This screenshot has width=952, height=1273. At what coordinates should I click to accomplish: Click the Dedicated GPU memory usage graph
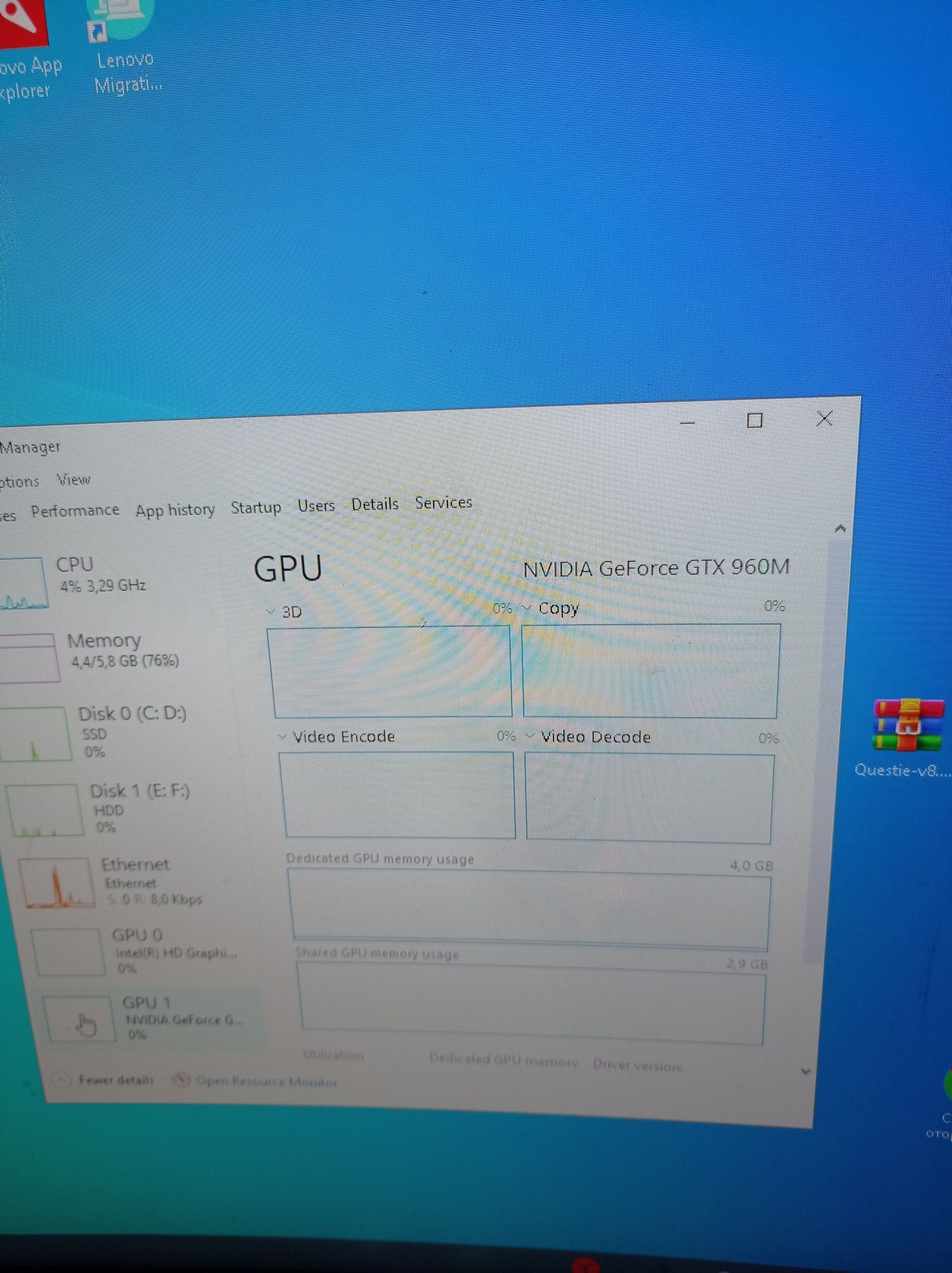point(529,909)
